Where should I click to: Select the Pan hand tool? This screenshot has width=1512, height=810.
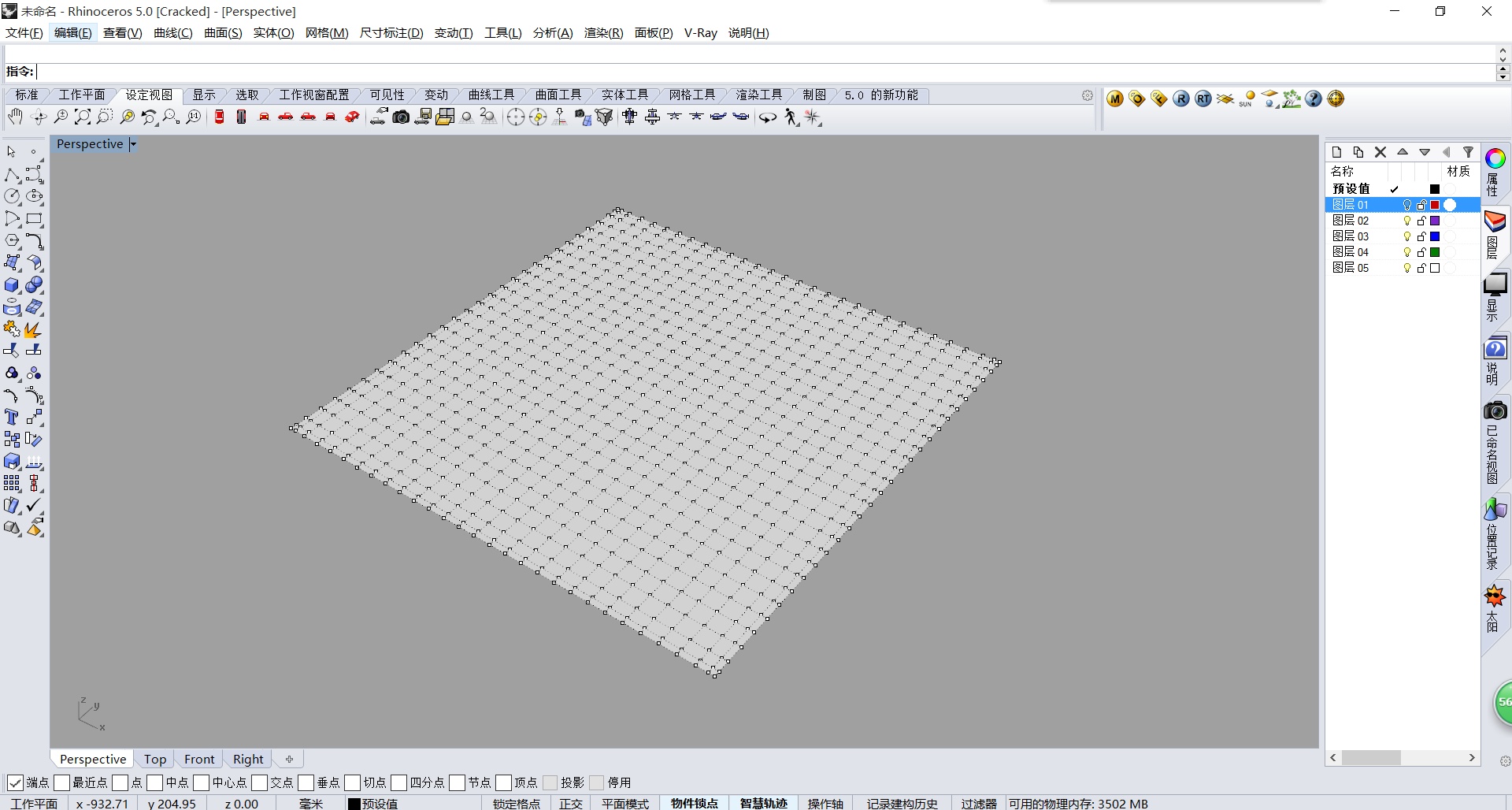point(15,117)
